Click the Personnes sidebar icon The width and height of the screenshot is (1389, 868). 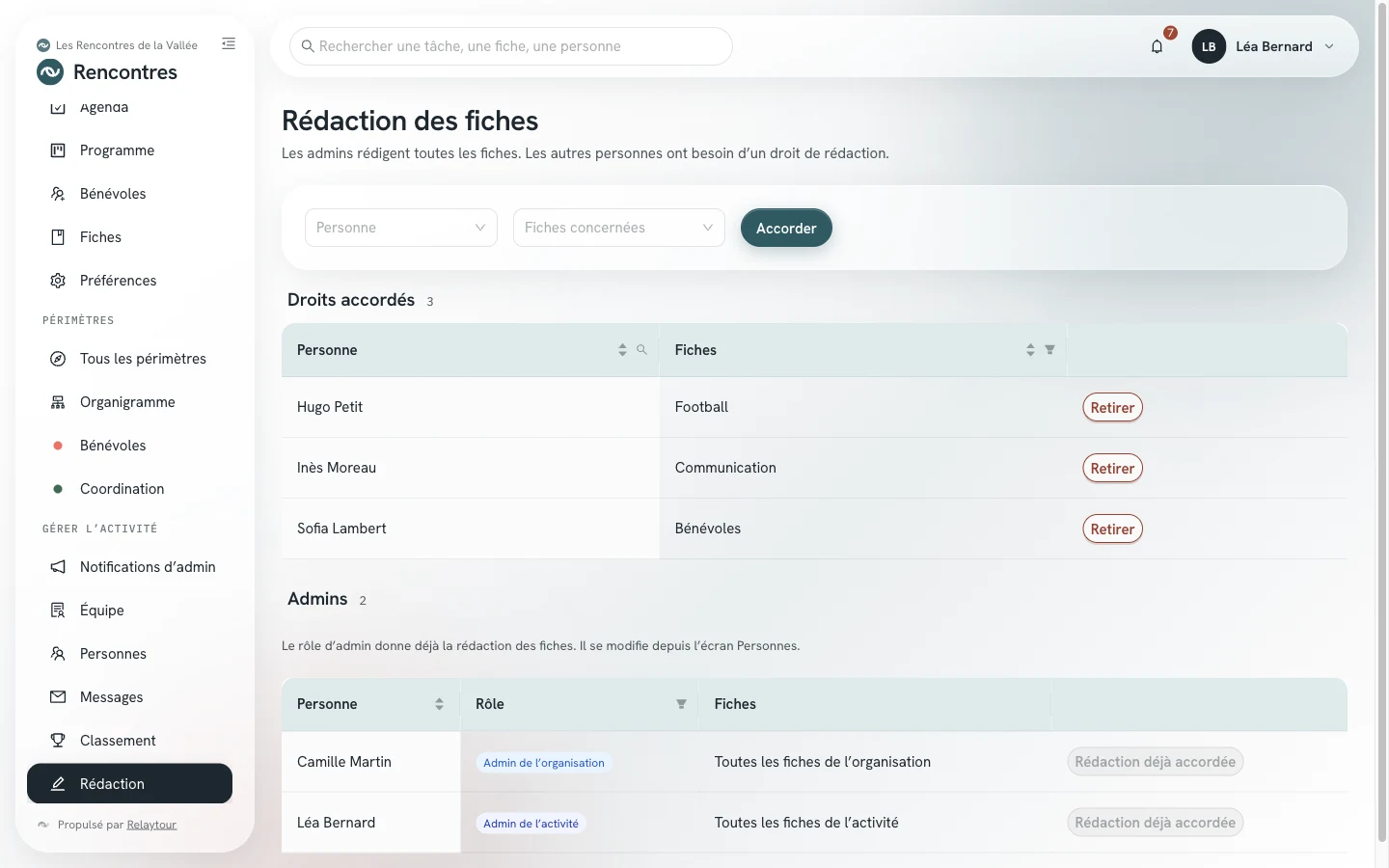click(58, 654)
